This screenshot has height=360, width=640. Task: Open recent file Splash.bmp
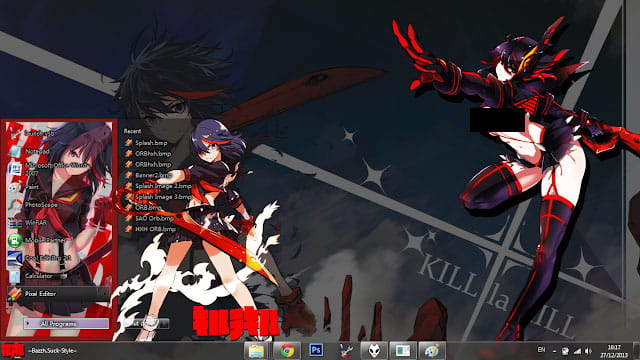147,143
